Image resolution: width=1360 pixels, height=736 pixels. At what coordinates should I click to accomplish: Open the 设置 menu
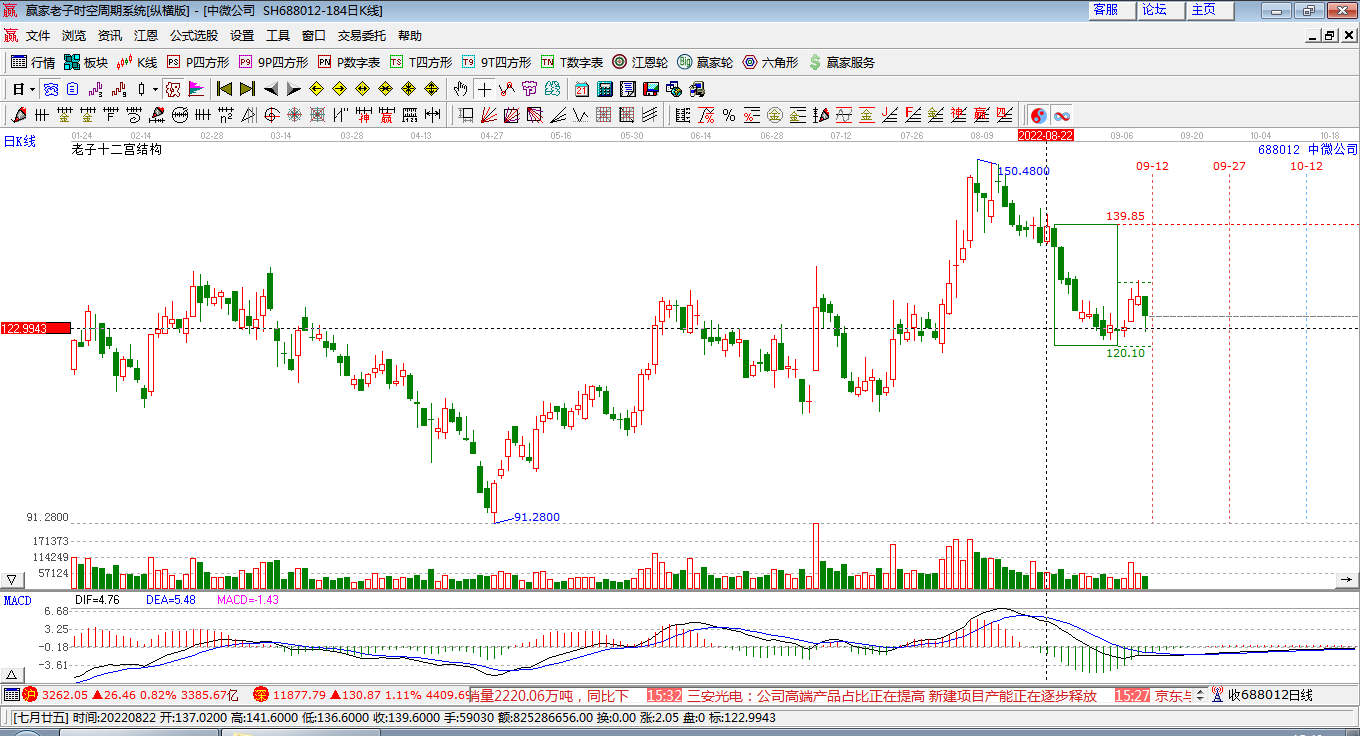(242, 35)
